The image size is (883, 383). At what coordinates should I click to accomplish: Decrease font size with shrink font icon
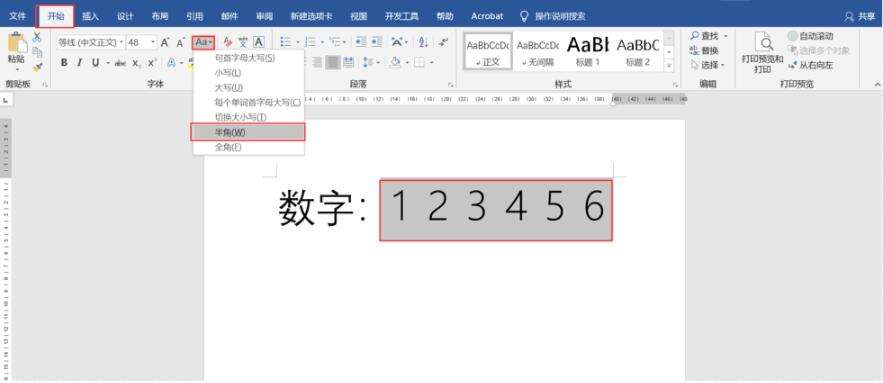[x=180, y=42]
